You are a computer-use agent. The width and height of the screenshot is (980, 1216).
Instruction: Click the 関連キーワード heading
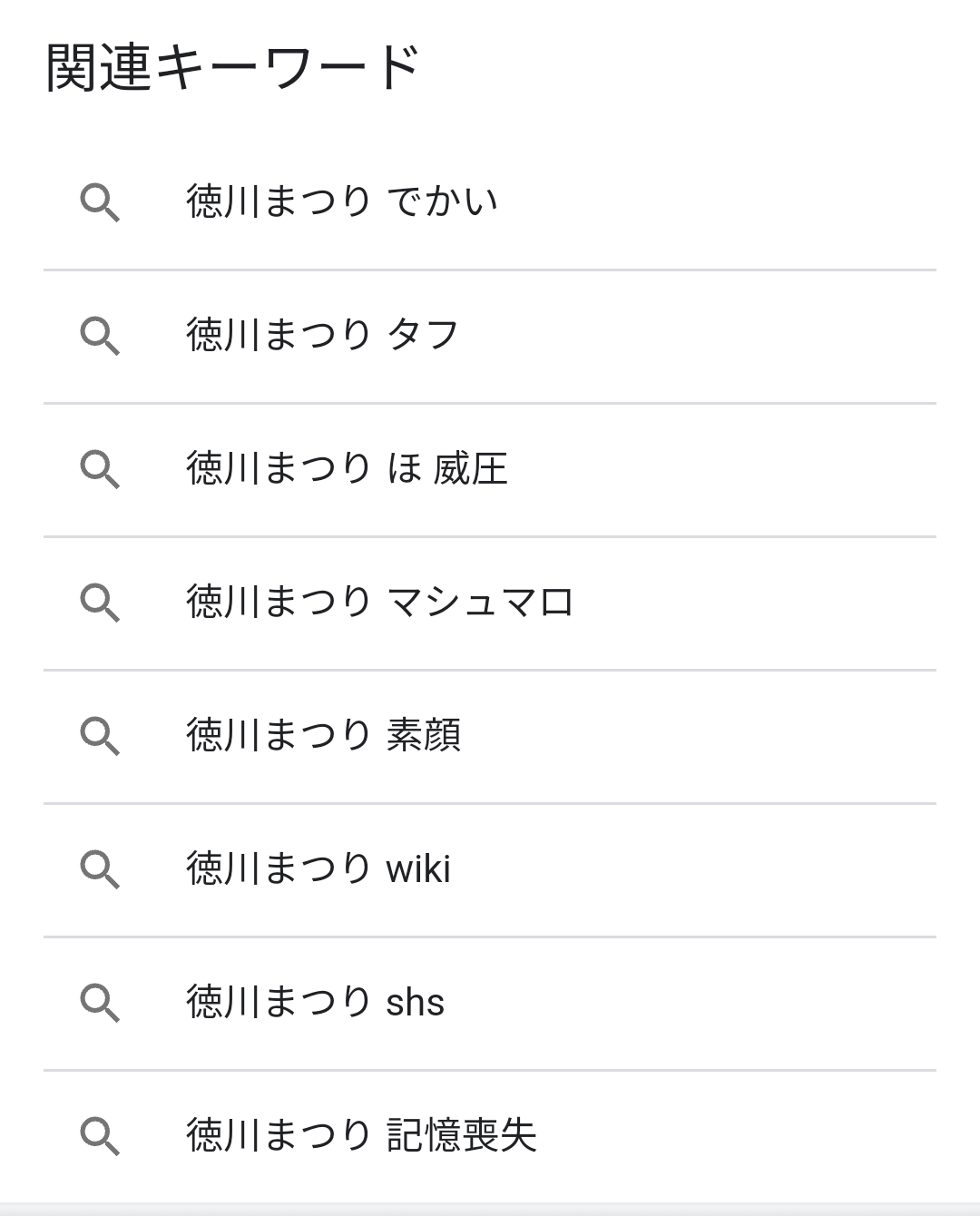[x=232, y=67]
